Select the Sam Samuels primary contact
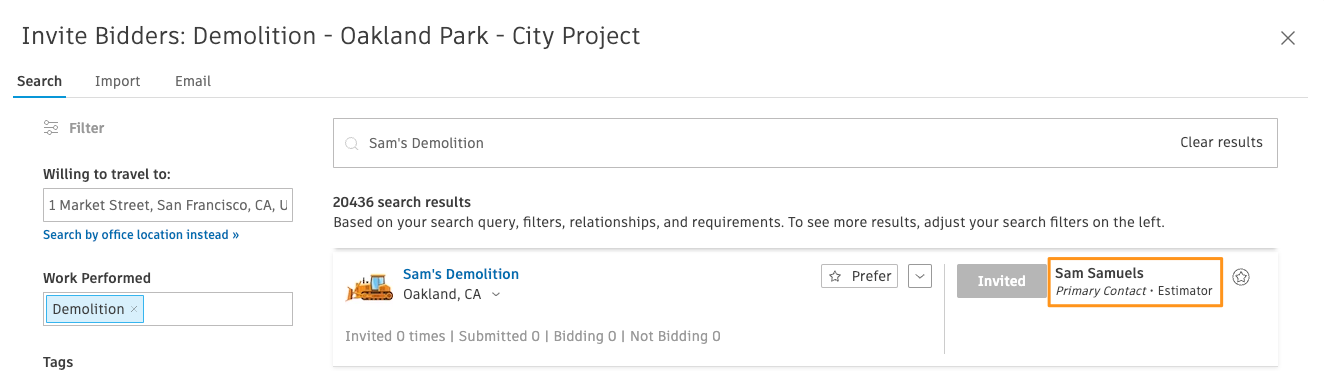Image resolution: width=1324 pixels, height=371 pixels. tap(1135, 281)
